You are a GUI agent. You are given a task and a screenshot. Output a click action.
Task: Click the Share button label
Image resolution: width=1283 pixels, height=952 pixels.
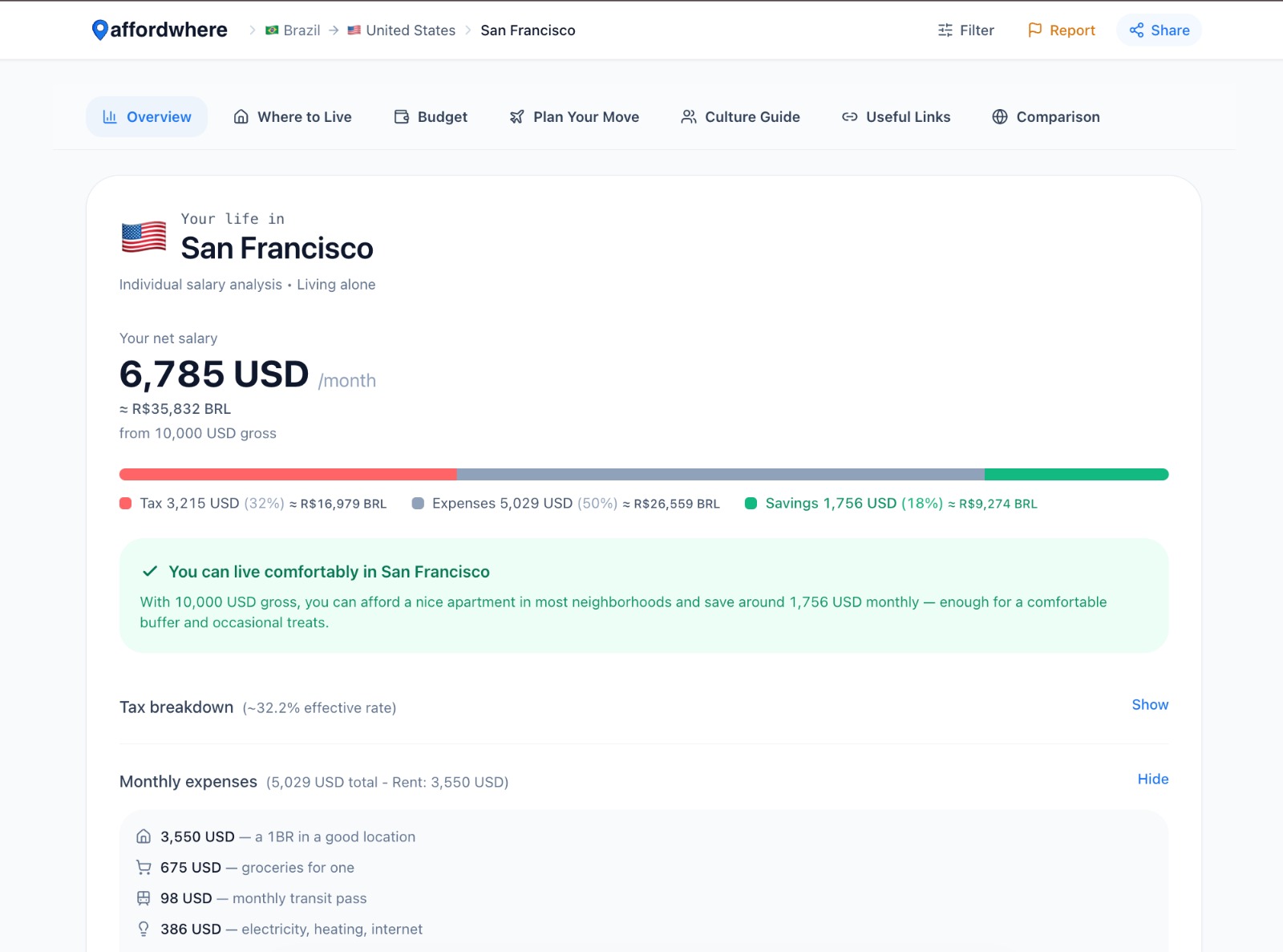[1170, 30]
